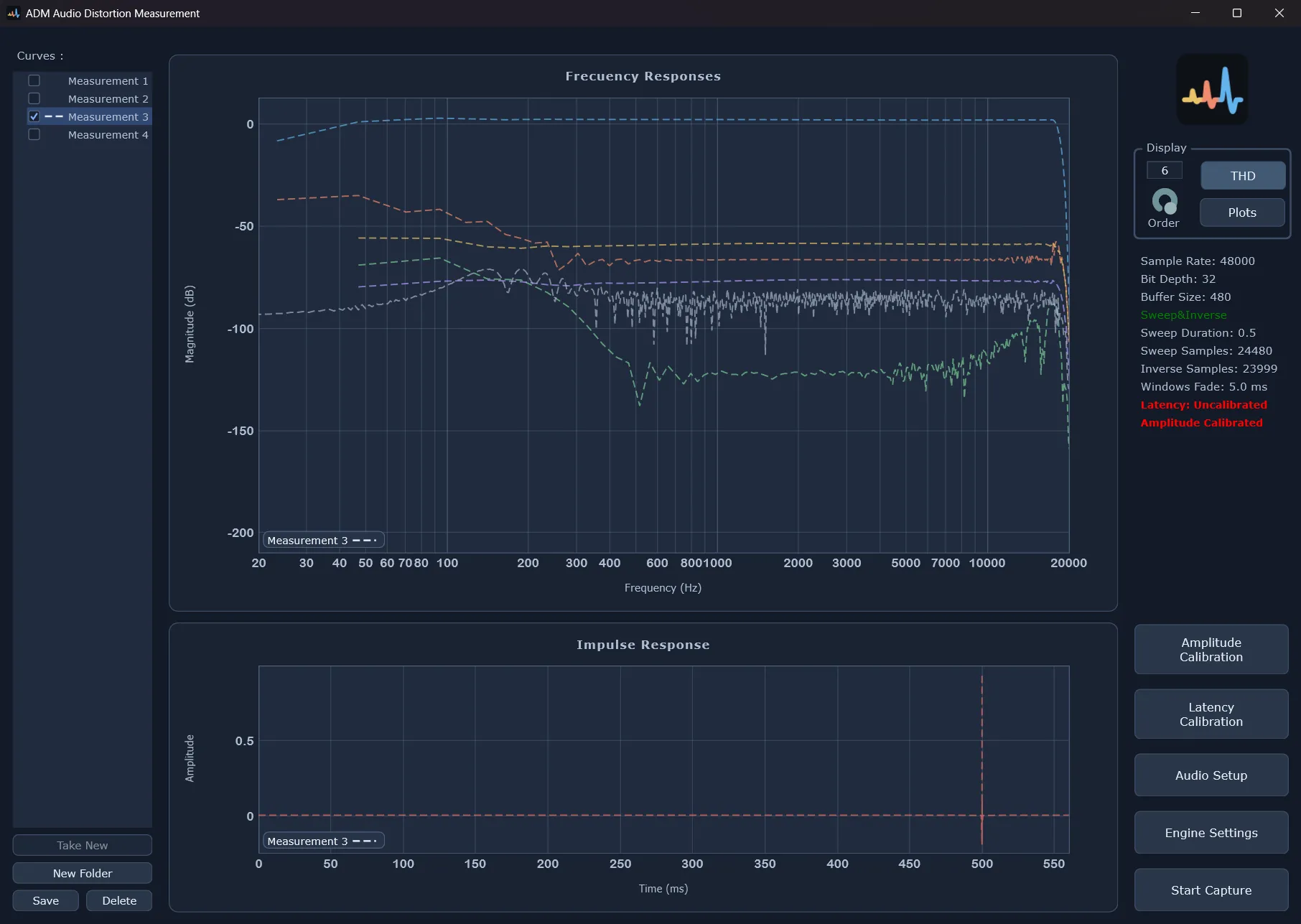Open Engine Settings
This screenshot has width=1301, height=924.
coord(1211,833)
